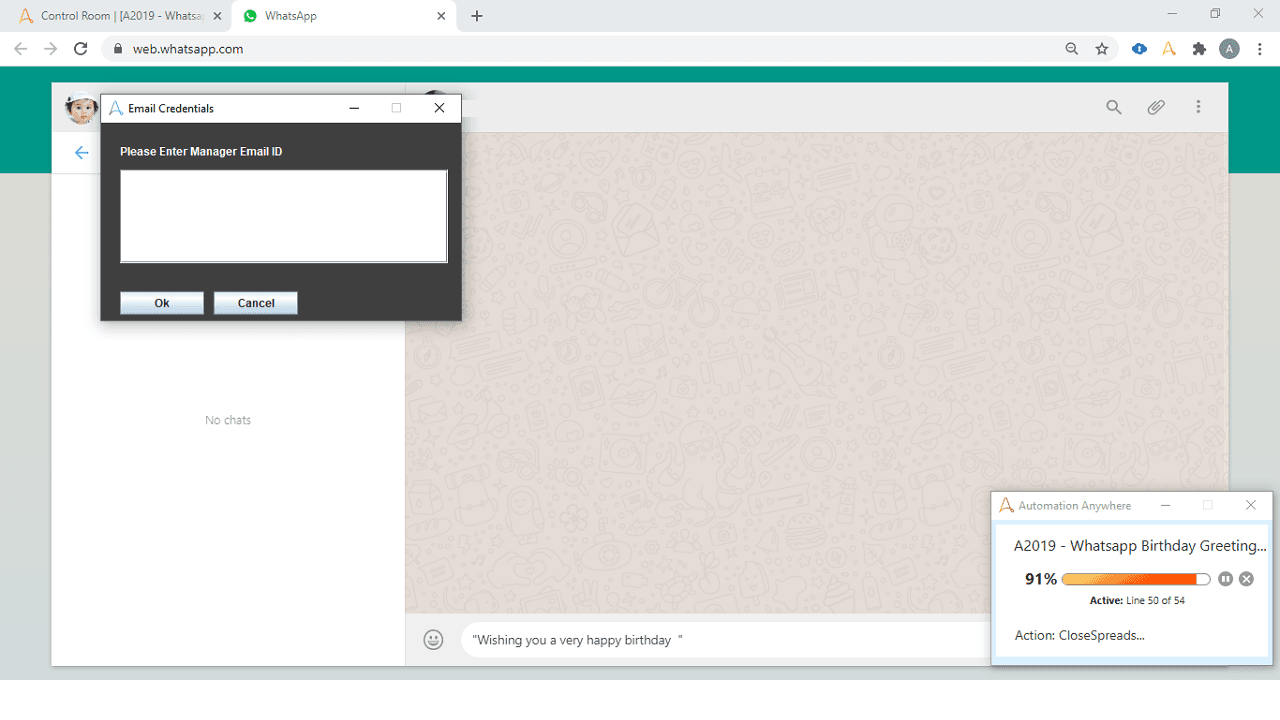Screen dimensions: 1280x720
Task: Open a new browser tab with plus icon
Action: 477,16
